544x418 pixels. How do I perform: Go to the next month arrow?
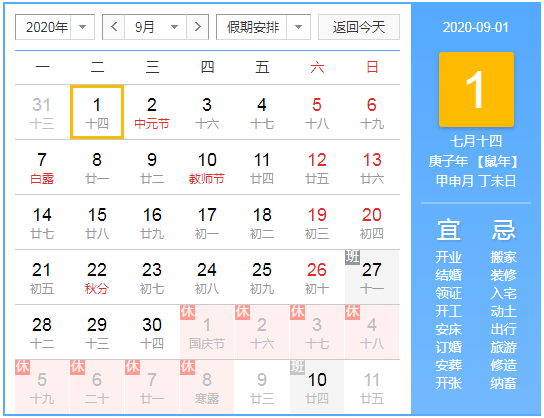click(197, 27)
